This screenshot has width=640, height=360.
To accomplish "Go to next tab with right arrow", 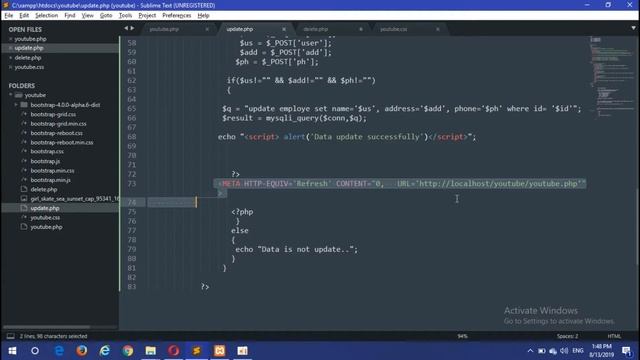I will coord(132,28).
